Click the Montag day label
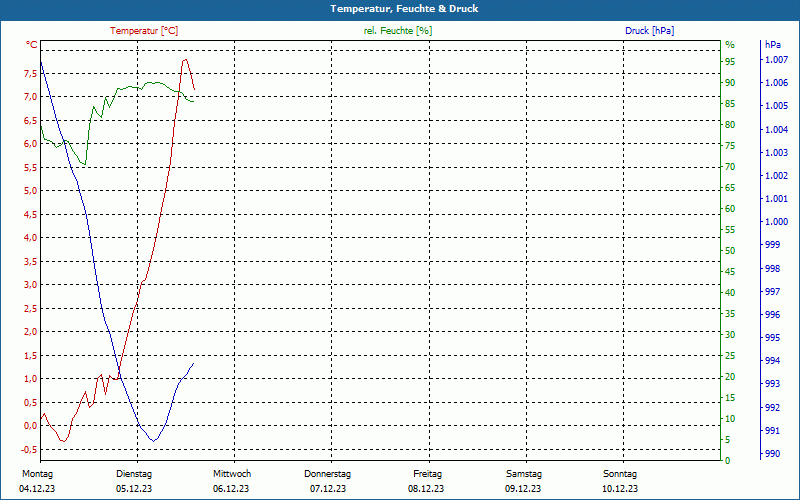The width and height of the screenshot is (800, 500). (37, 474)
